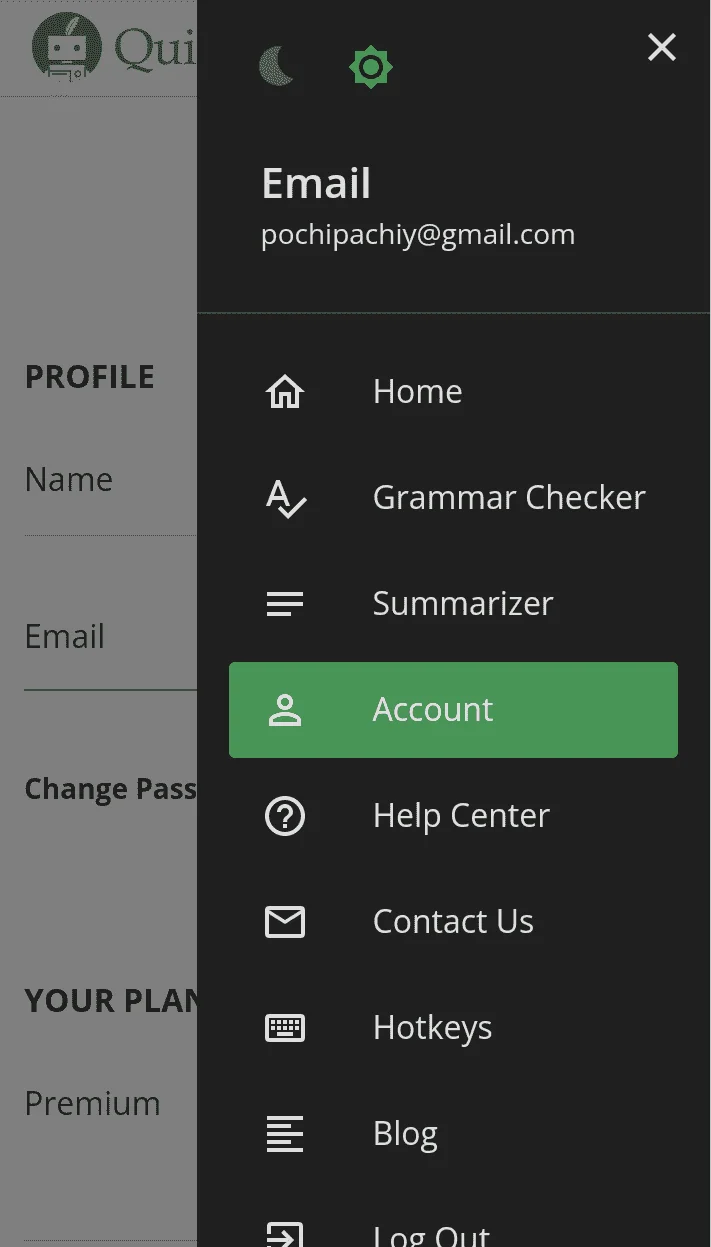Select the Hotkeys menu label
Image resolution: width=711 pixels, height=1247 pixels.
(432, 1028)
